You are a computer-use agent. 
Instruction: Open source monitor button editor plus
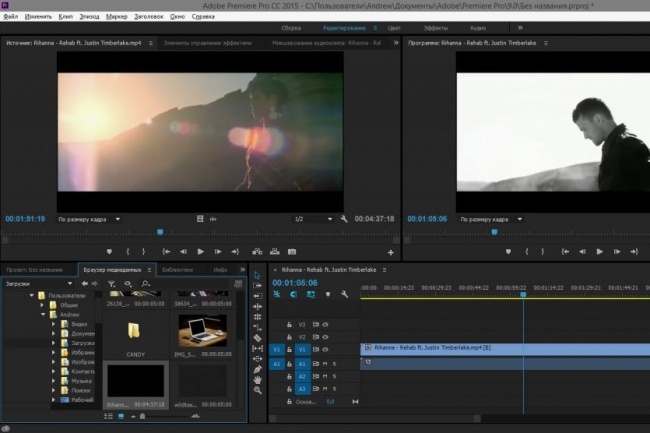(x=390, y=252)
